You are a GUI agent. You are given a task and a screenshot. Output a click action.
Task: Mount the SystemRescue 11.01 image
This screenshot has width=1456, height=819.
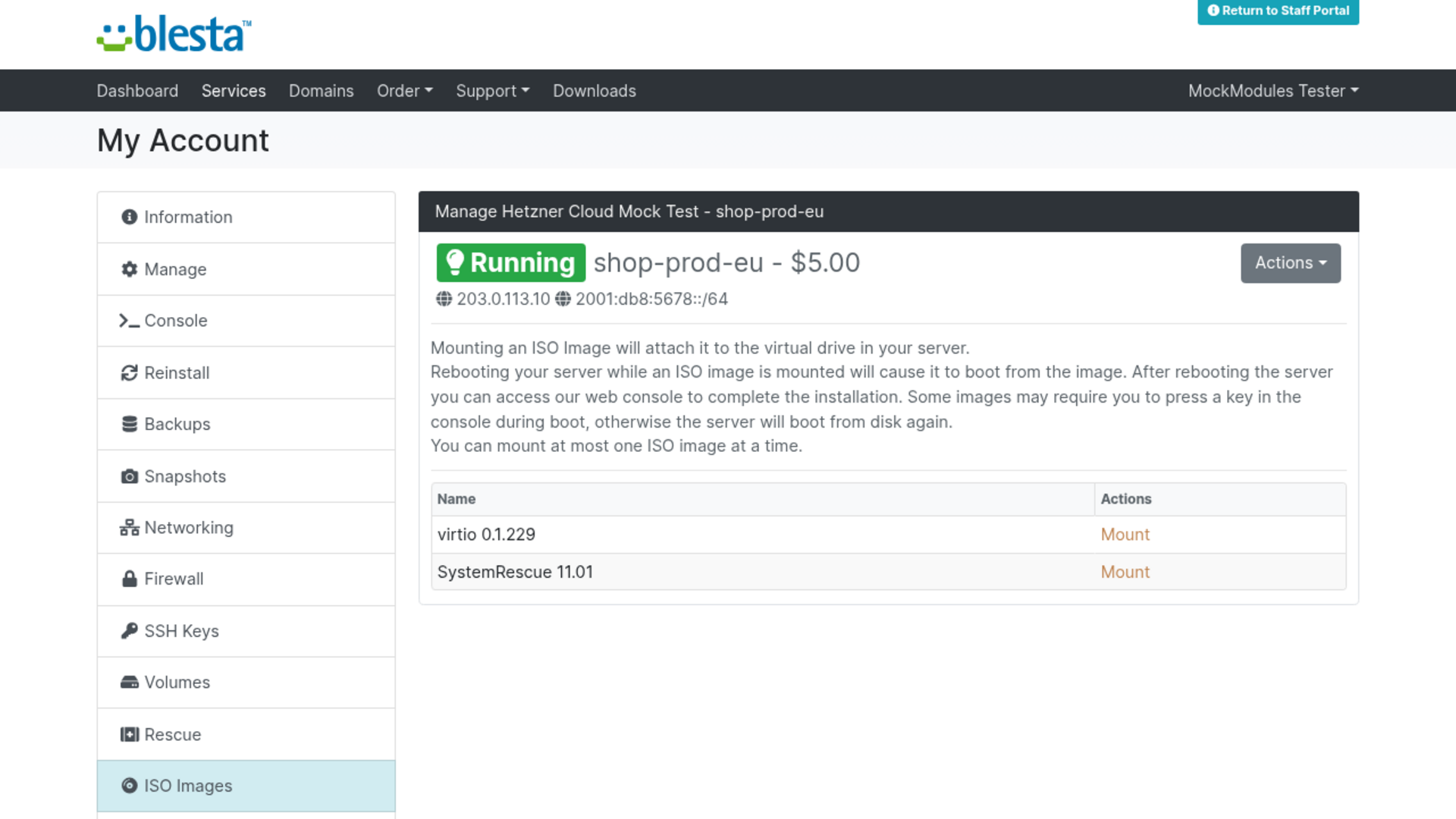point(1125,572)
